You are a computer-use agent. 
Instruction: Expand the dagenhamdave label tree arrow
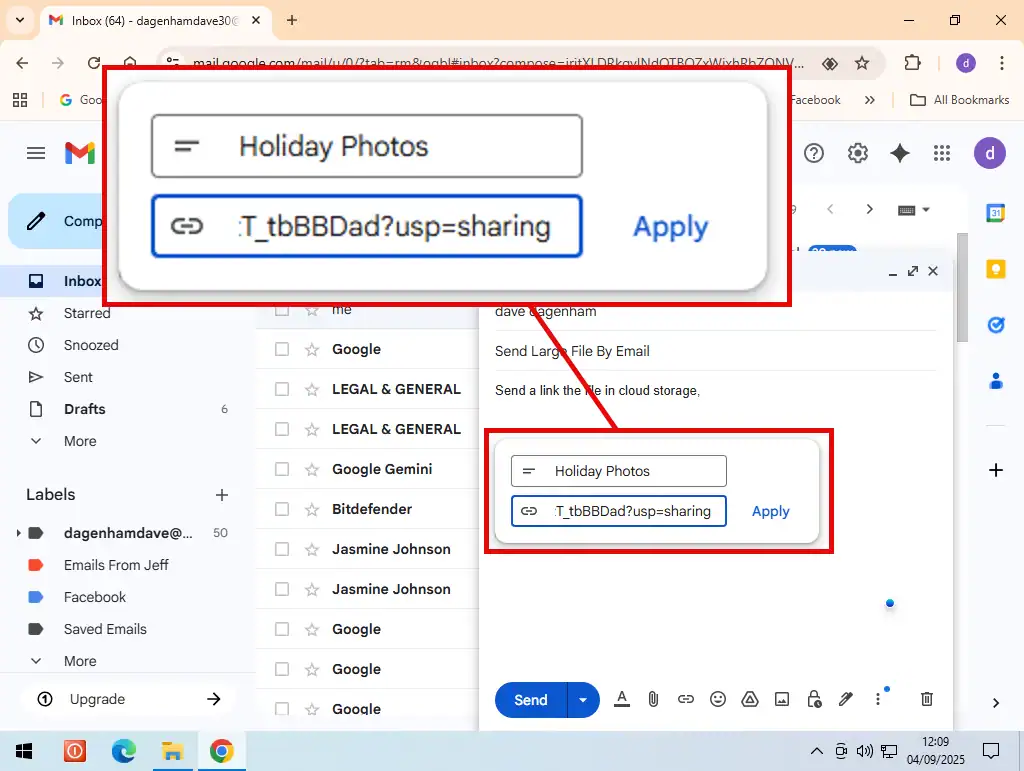(19, 533)
